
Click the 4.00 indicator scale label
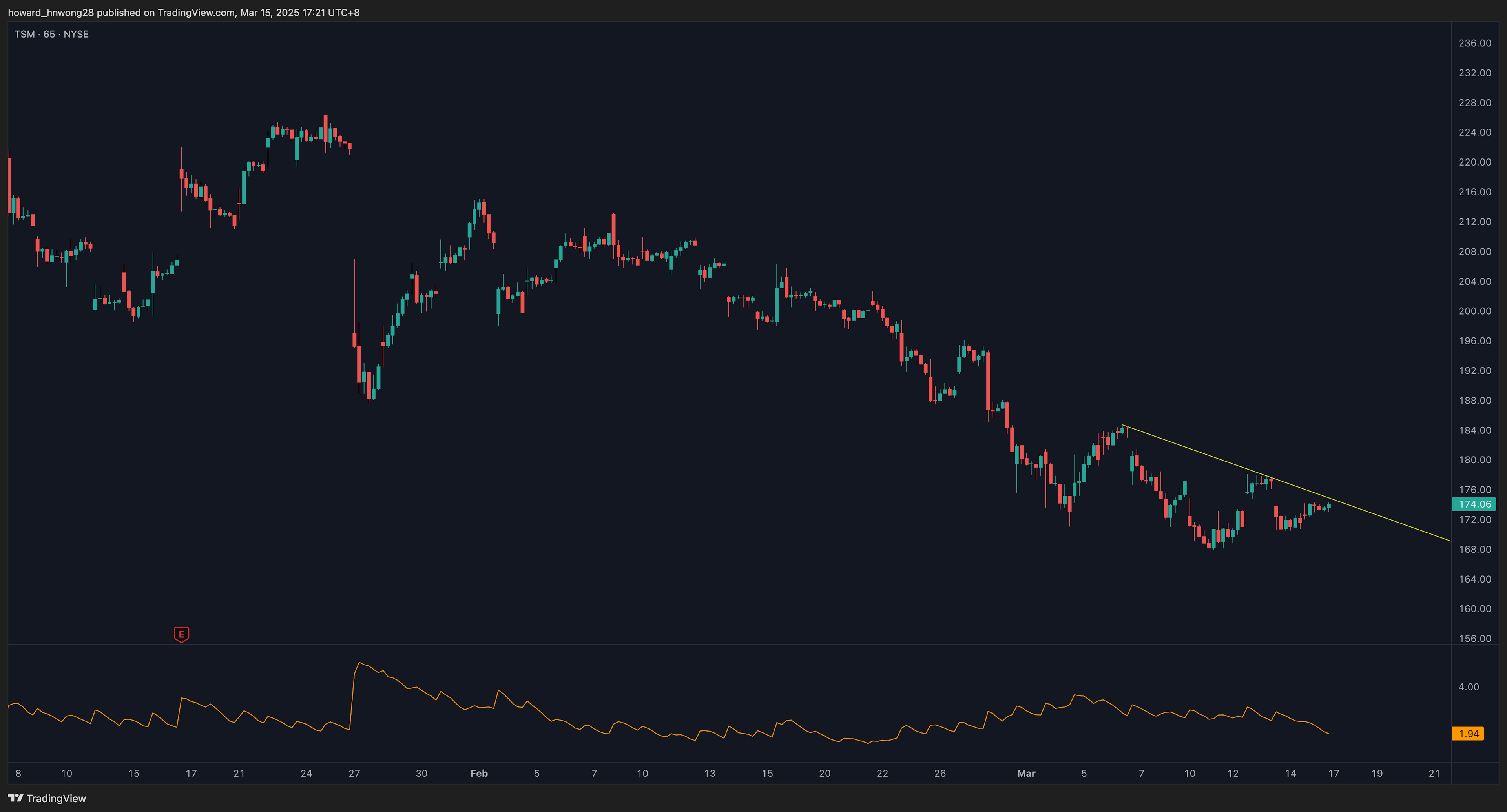1469,687
